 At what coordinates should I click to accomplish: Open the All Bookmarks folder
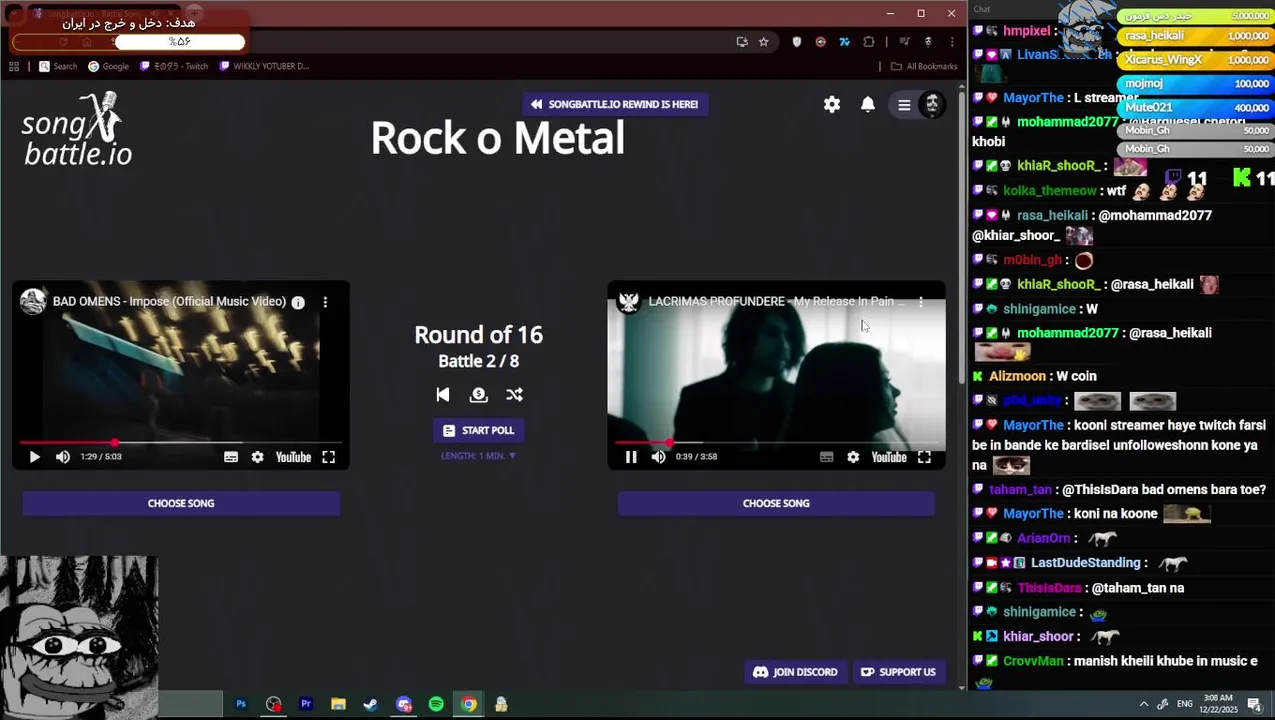[x=924, y=66]
